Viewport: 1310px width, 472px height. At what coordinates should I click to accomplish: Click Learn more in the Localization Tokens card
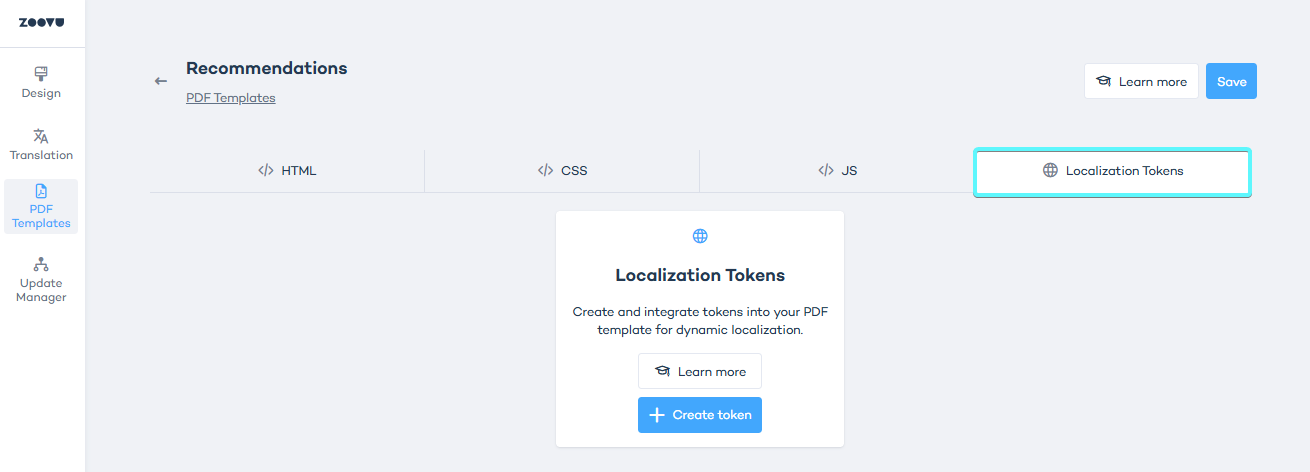point(700,371)
